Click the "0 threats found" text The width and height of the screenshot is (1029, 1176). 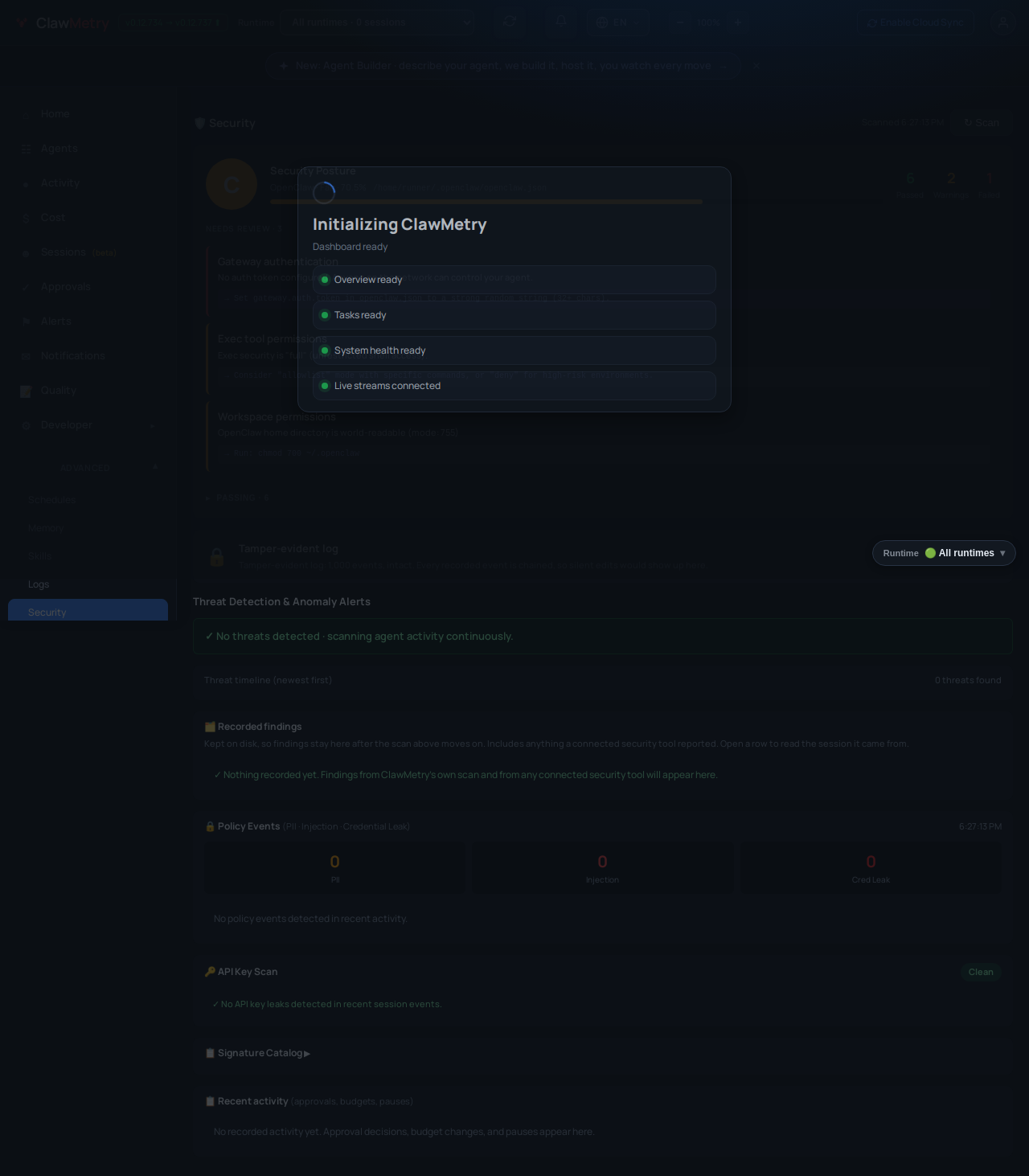coord(968,680)
